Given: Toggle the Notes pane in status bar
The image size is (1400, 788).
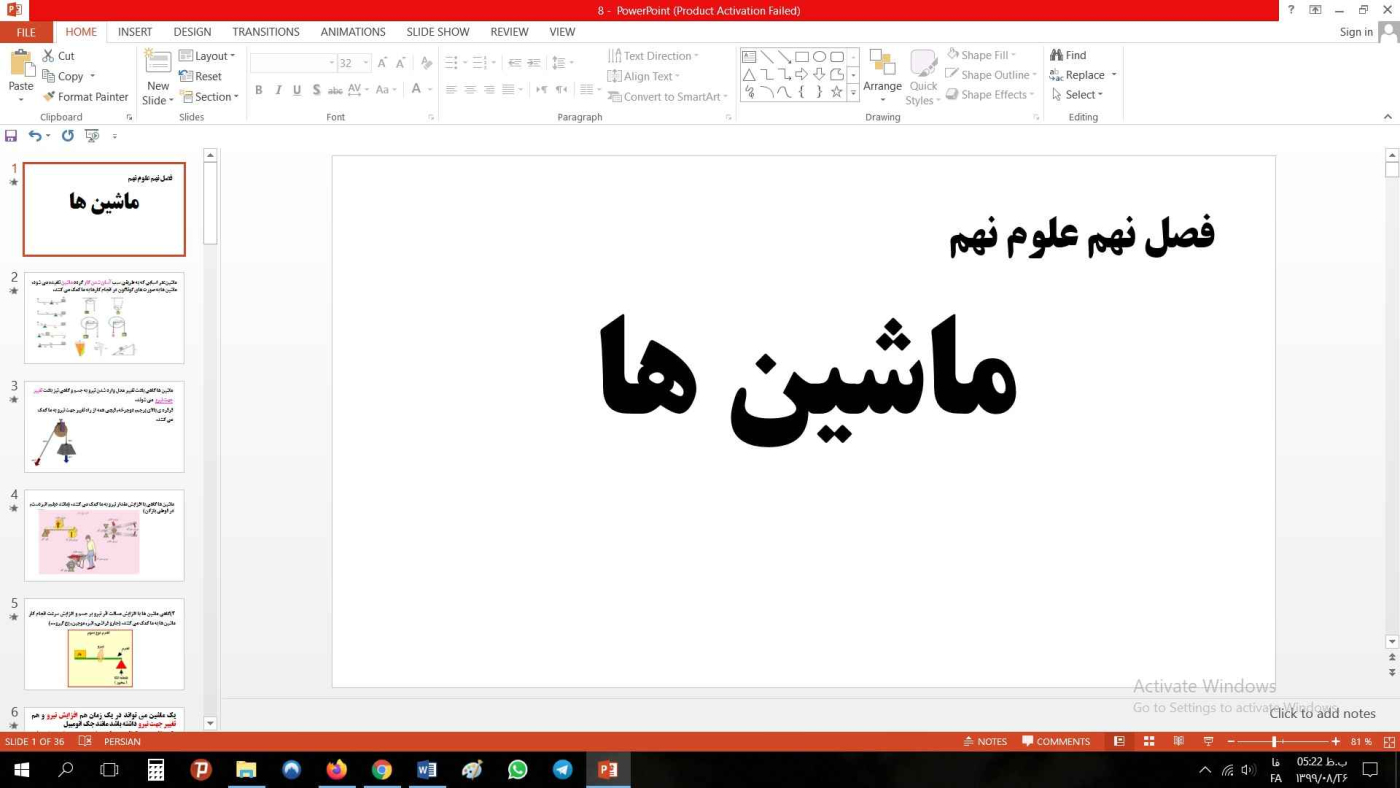Looking at the screenshot, I should click(x=984, y=742).
